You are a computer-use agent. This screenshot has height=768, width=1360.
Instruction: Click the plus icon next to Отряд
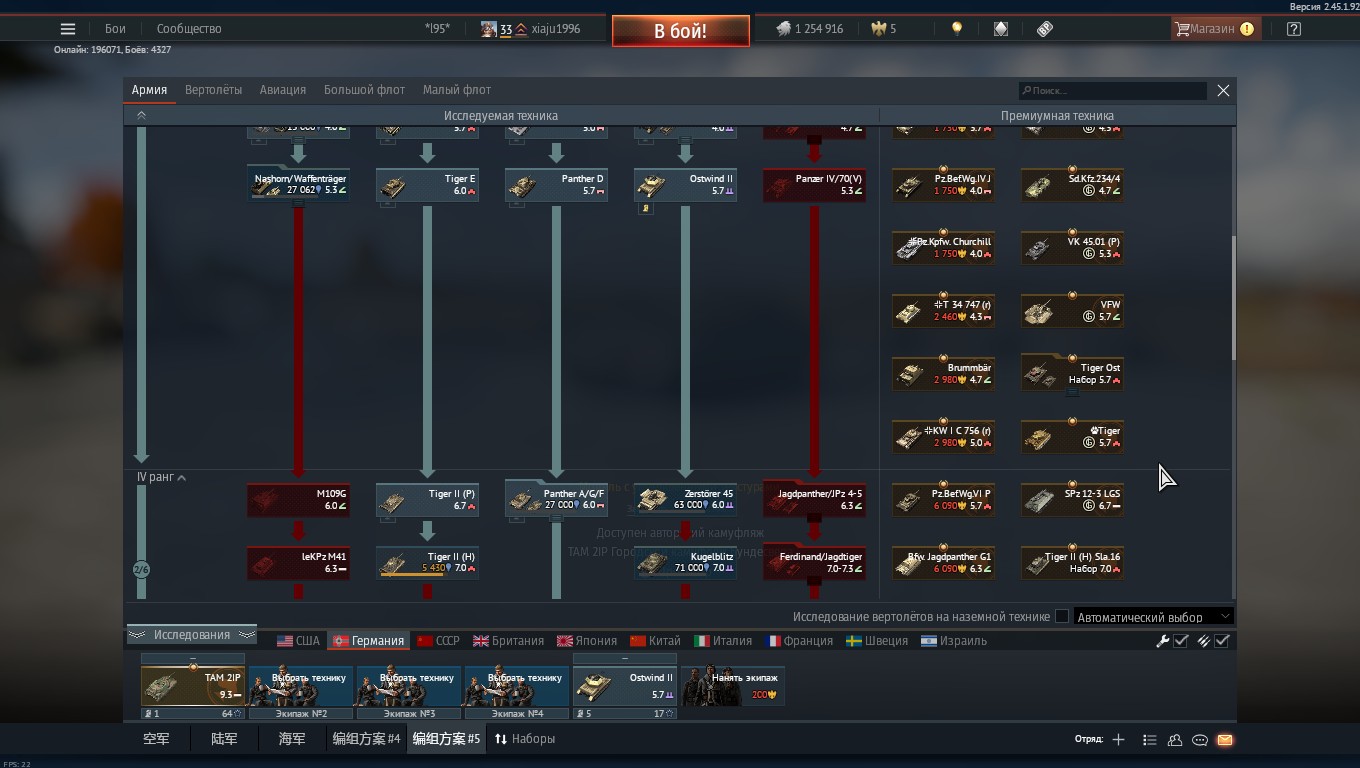click(1118, 740)
